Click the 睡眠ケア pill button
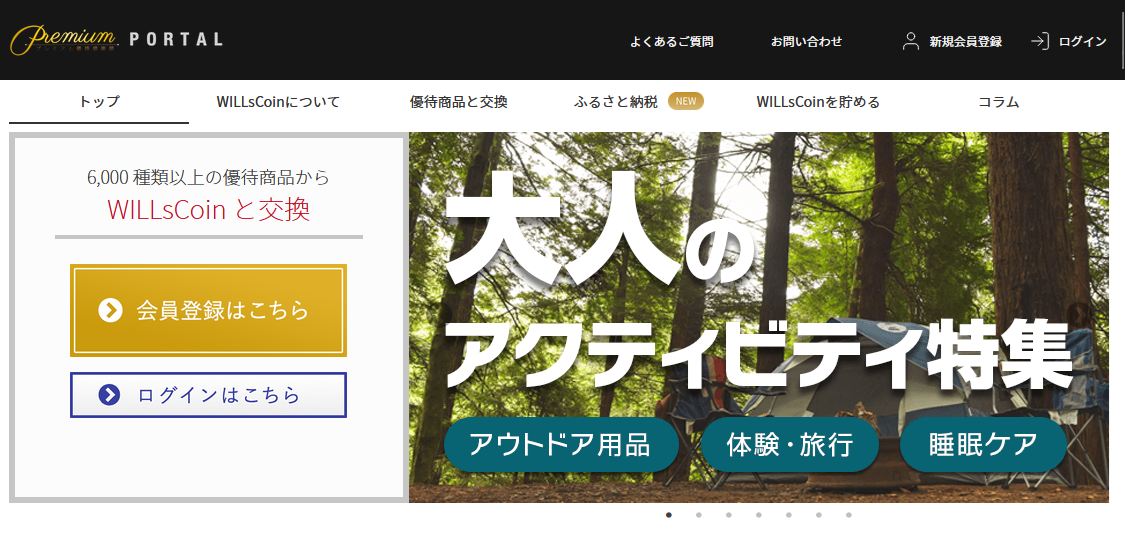The width and height of the screenshot is (1125, 536). [983, 445]
